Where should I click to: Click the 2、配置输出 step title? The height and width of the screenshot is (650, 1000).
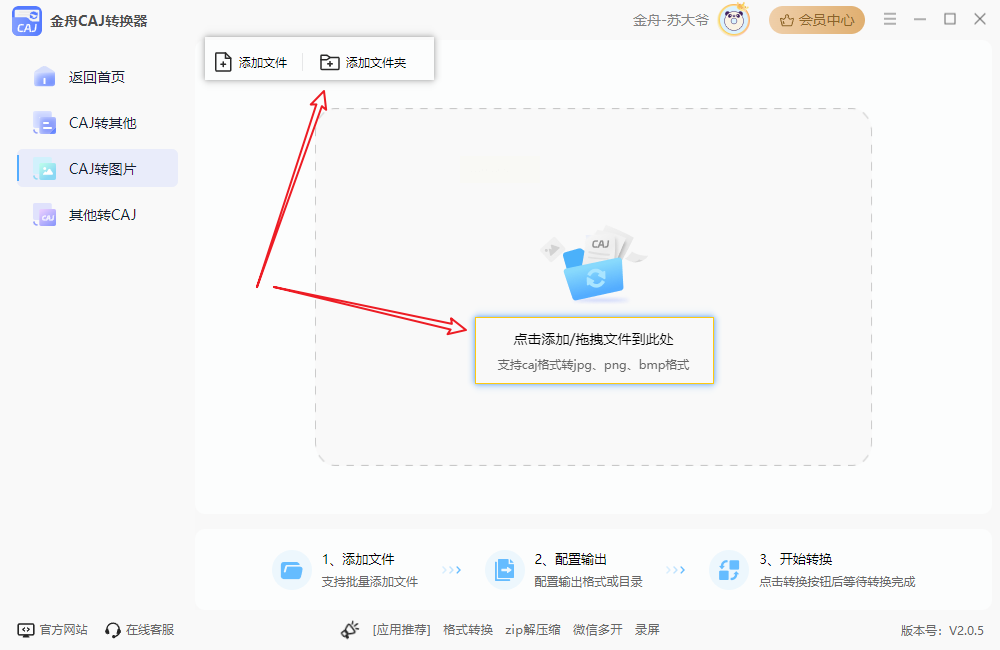tap(571, 559)
